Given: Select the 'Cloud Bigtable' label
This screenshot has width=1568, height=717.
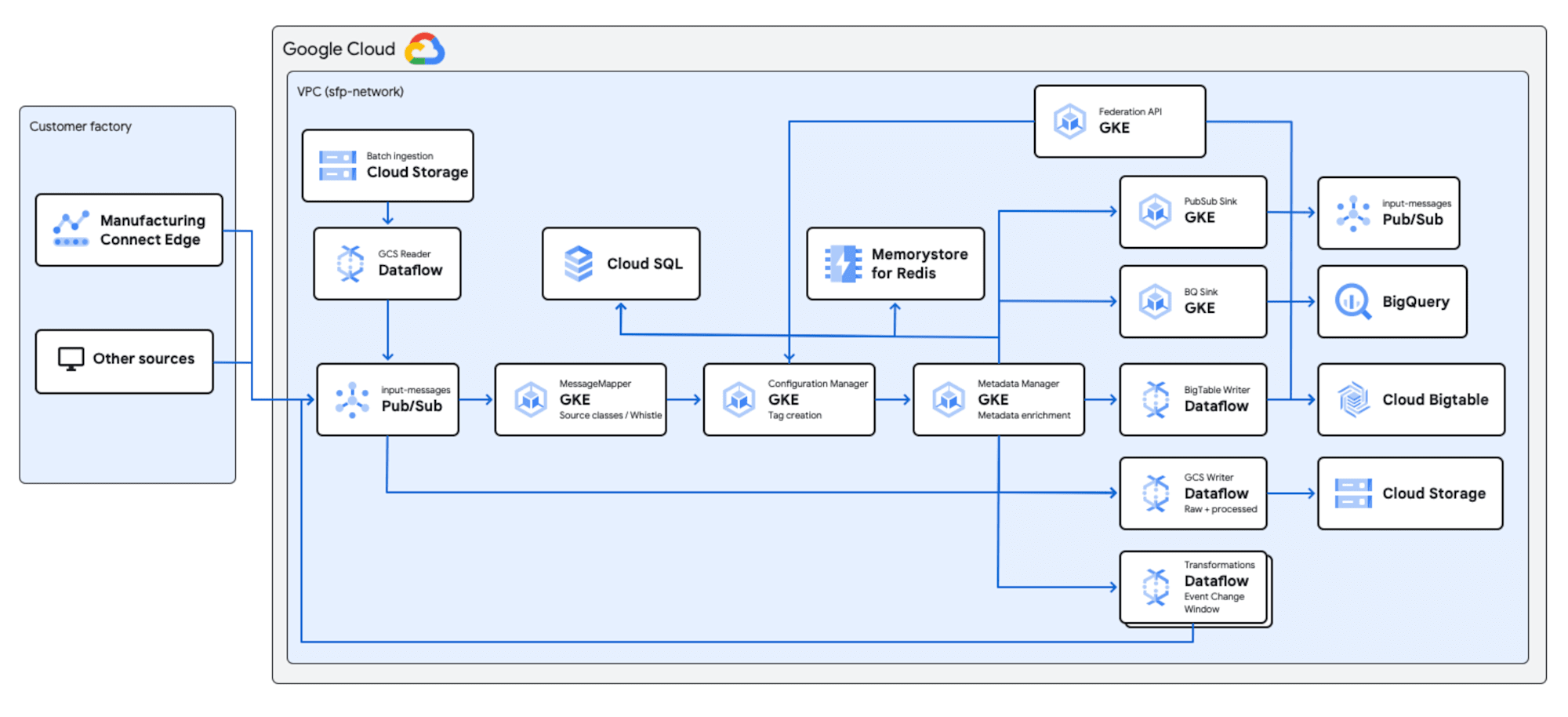Looking at the screenshot, I should [x=1436, y=400].
